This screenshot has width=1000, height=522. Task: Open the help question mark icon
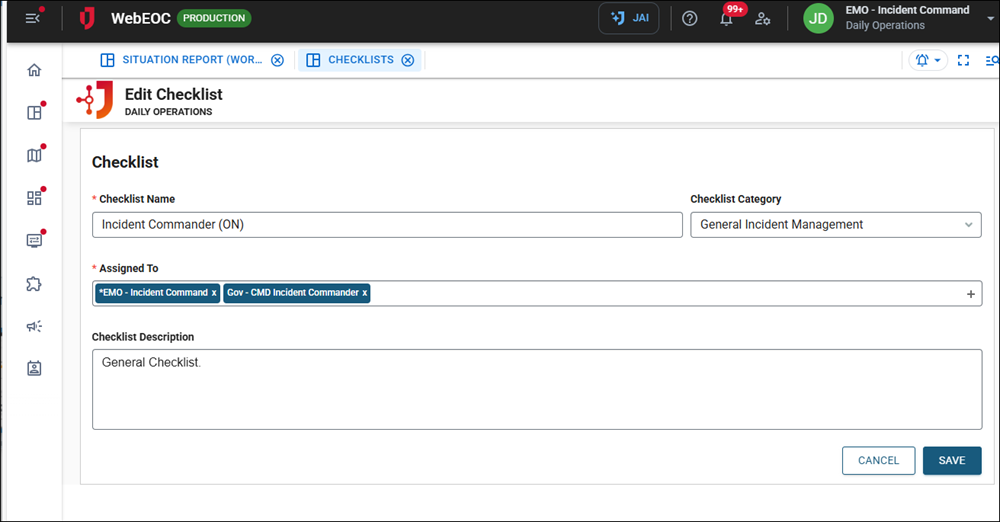pyautogui.click(x=689, y=18)
